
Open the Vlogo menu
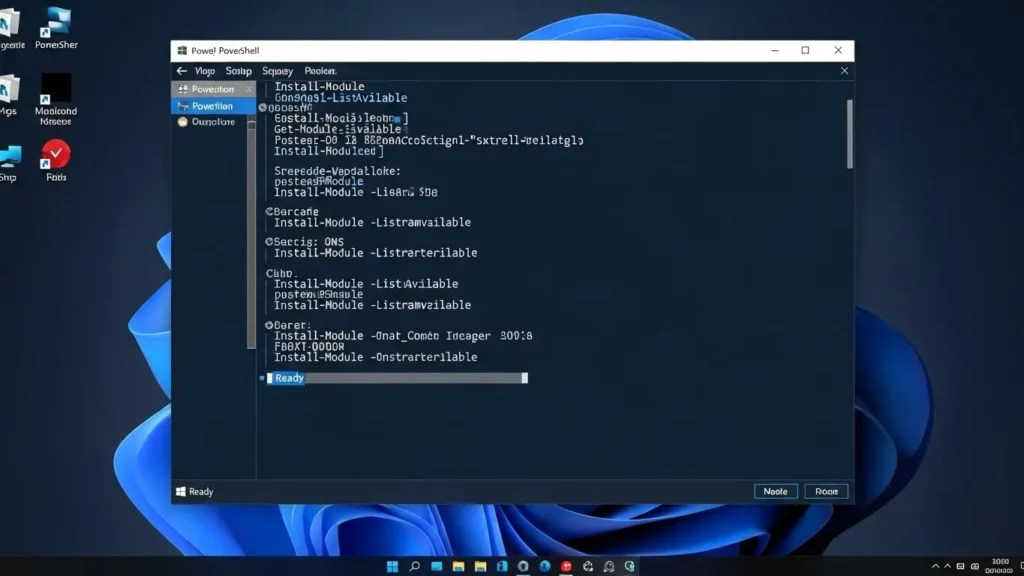(x=207, y=71)
